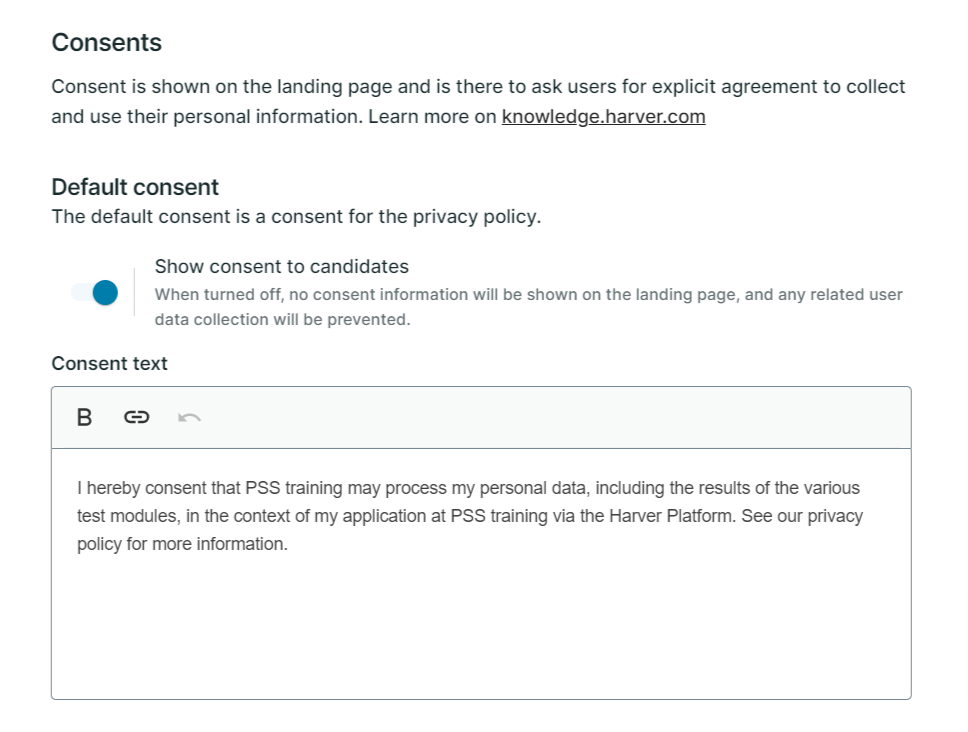This screenshot has height=732, width=968.
Task: Disable the Show consent to candidates switch
Action: click(94, 293)
